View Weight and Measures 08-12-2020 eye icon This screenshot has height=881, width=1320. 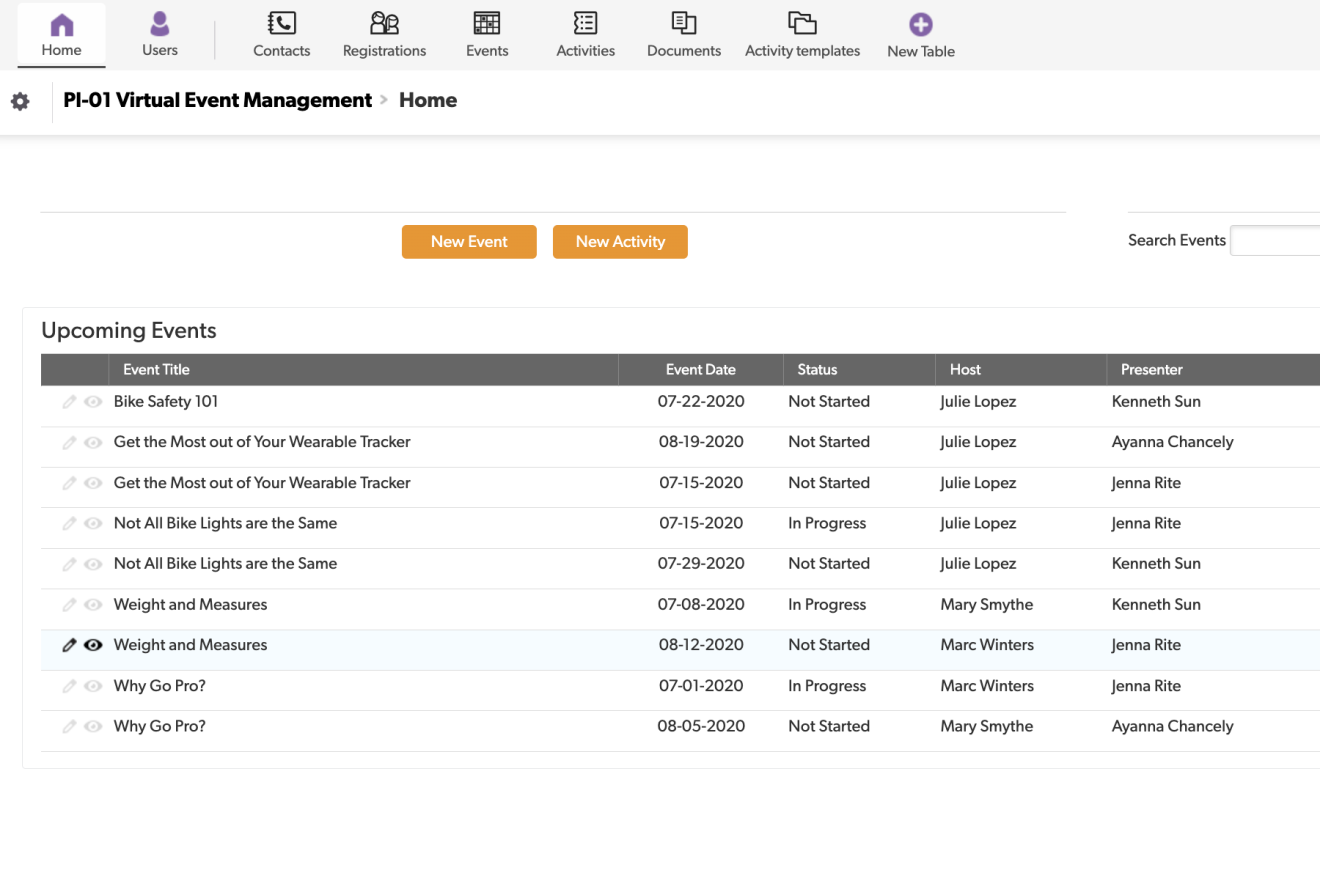pos(93,646)
